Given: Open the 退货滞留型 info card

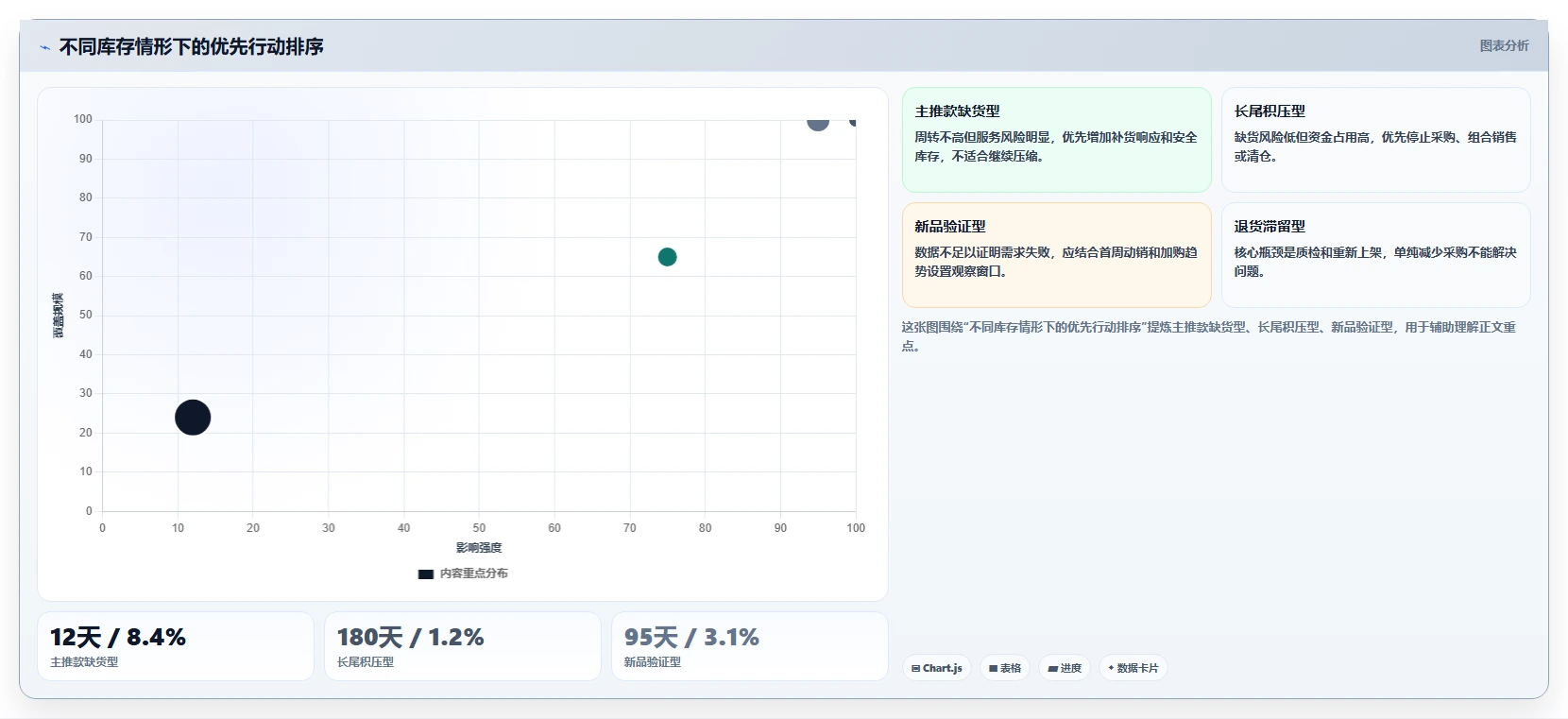Looking at the screenshot, I should point(1376,255).
